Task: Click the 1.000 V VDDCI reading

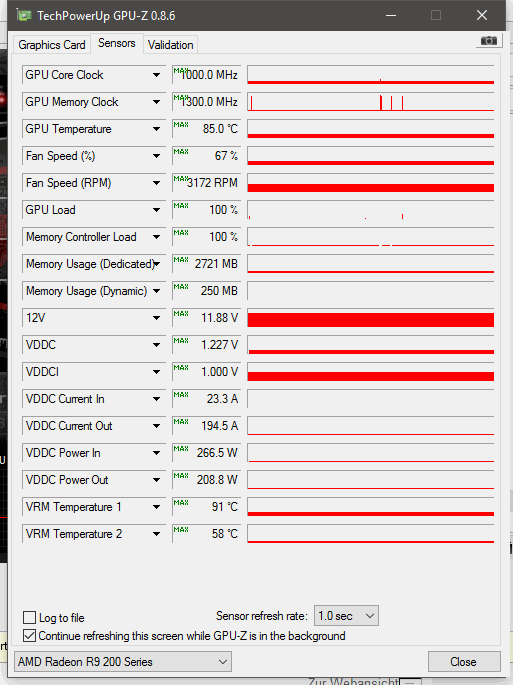Action: [x=206, y=372]
